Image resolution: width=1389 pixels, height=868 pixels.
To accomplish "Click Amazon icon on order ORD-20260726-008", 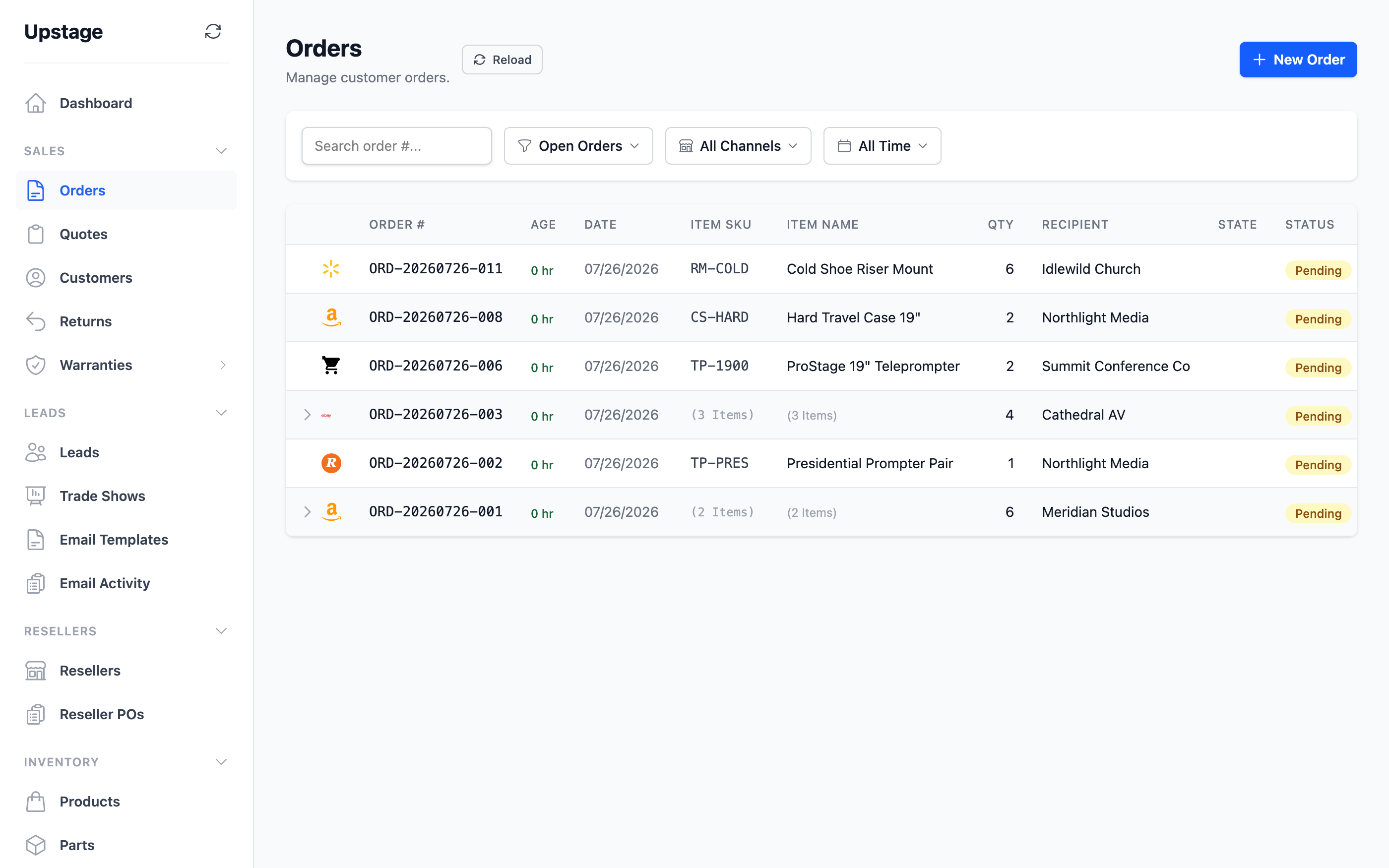I will coord(331,317).
